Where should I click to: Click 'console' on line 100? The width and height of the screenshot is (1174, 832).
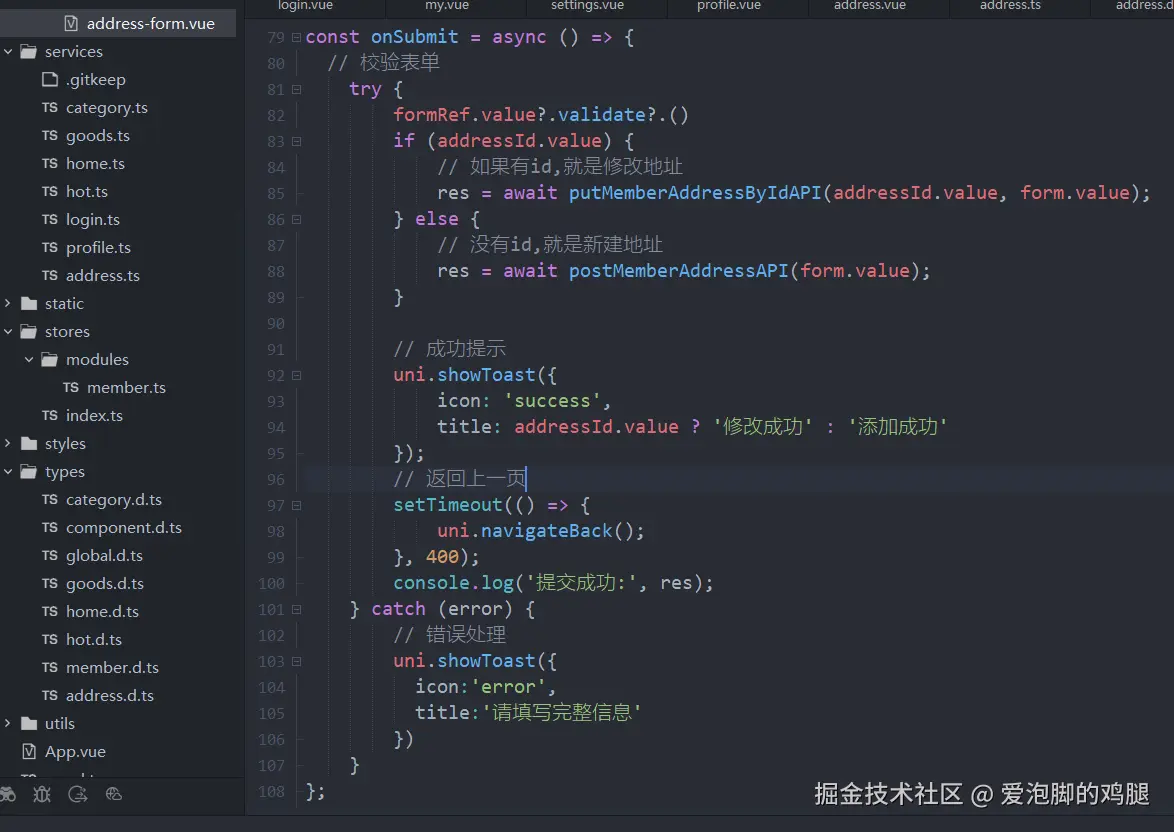(x=431, y=583)
